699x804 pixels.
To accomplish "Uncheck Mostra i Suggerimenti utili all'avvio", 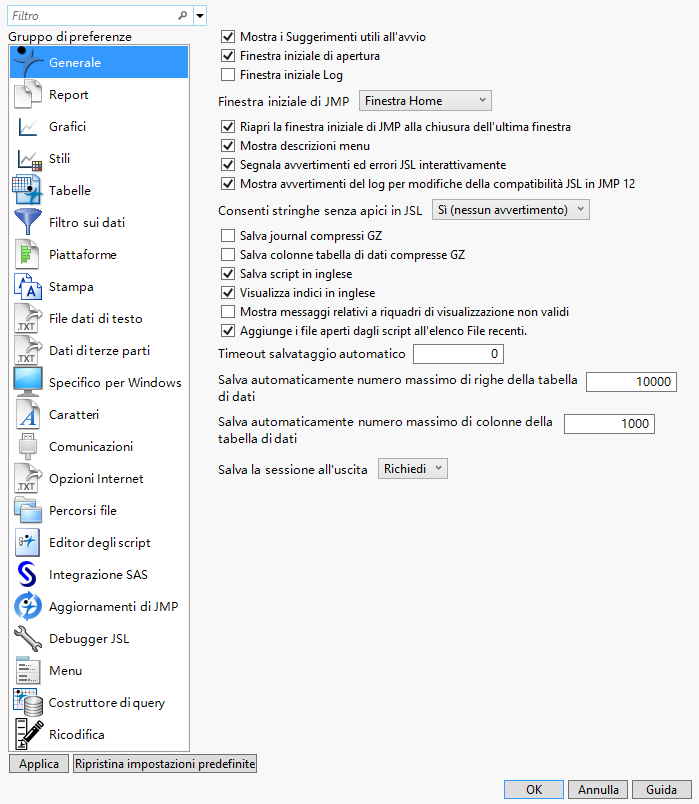I will (x=228, y=37).
